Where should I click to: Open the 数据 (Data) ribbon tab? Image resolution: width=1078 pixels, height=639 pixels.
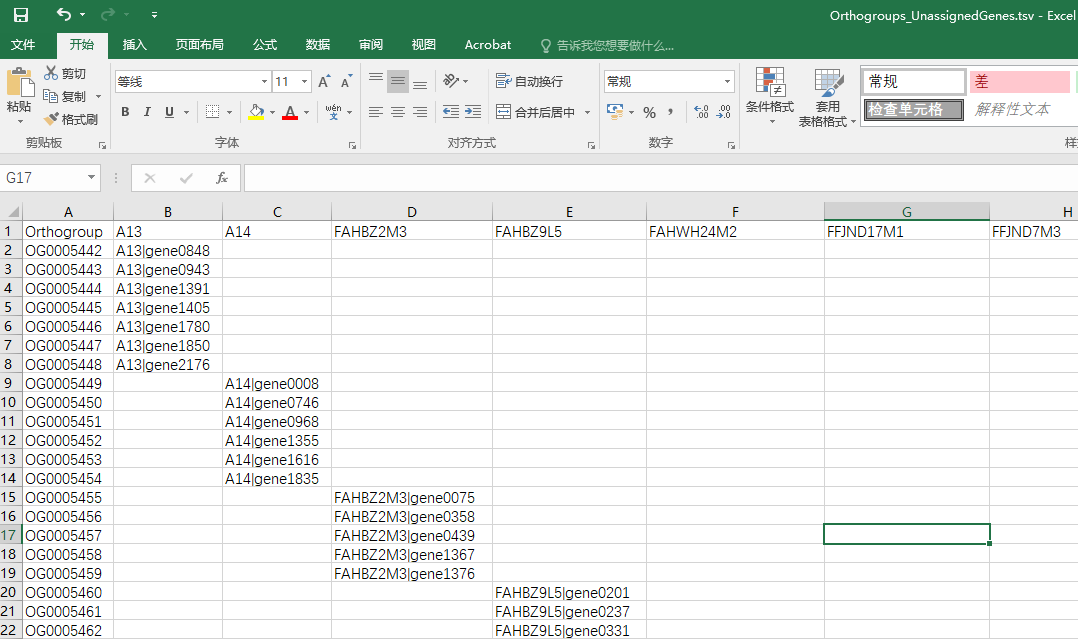(x=318, y=45)
